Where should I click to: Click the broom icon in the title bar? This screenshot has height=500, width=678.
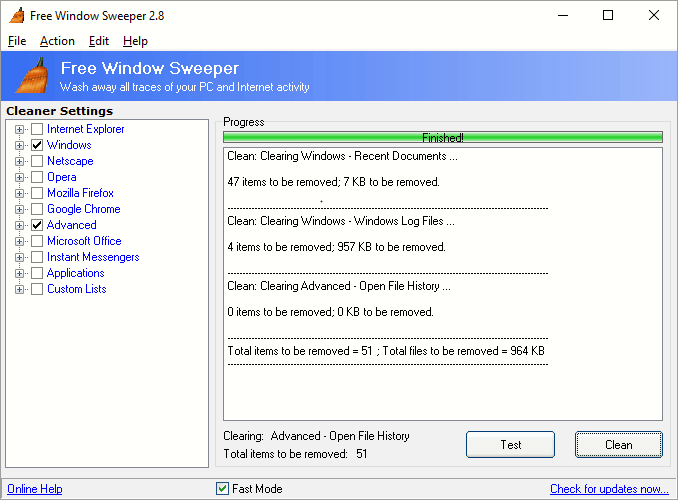point(16,16)
